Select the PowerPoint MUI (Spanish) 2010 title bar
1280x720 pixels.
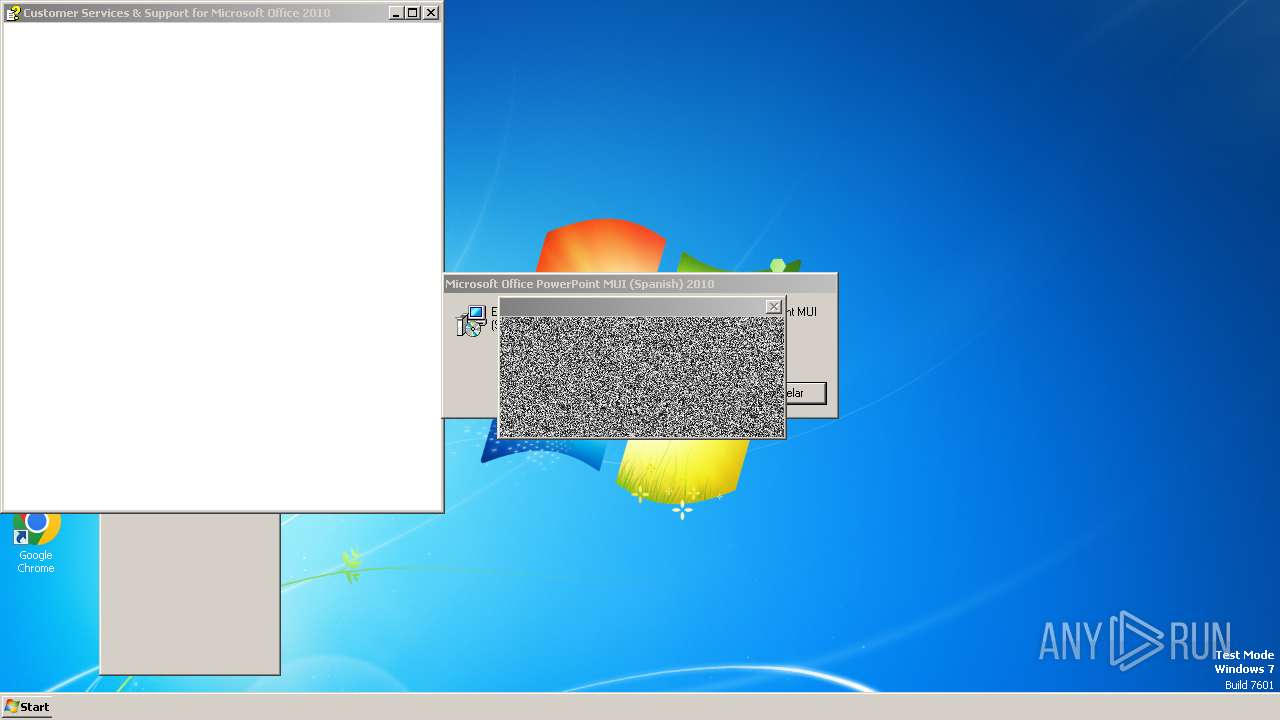tap(640, 284)
